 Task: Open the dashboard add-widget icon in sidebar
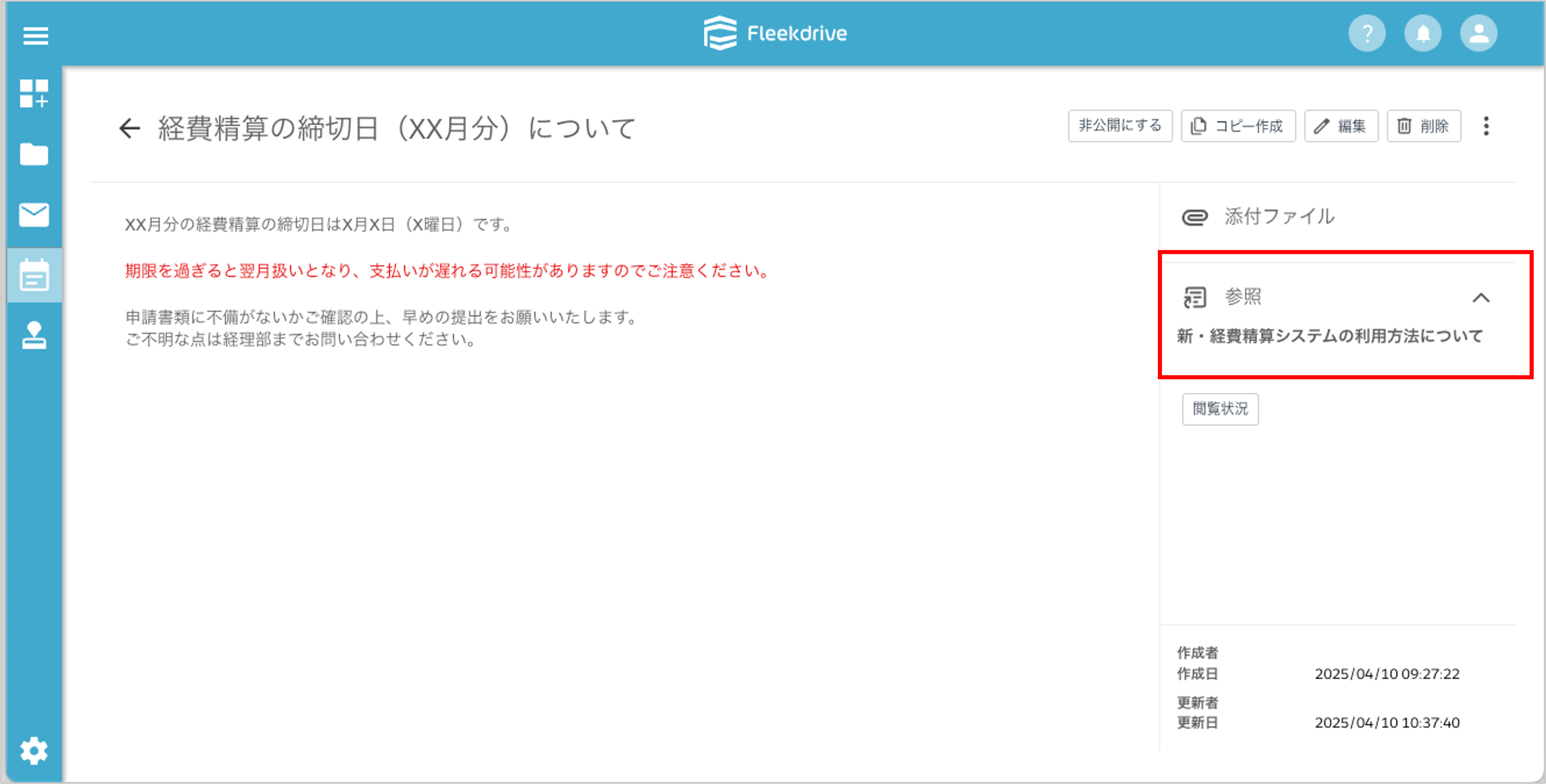(x=34, y=93)
